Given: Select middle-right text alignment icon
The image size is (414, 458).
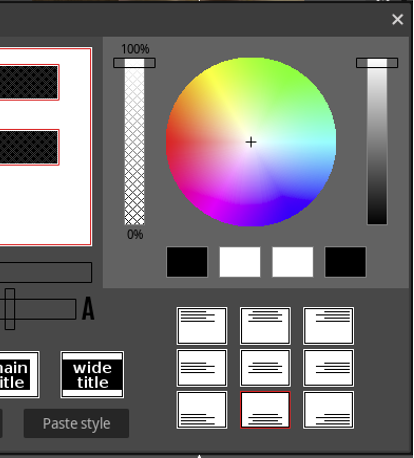Looking at the screenshot, I should [329, 368].
